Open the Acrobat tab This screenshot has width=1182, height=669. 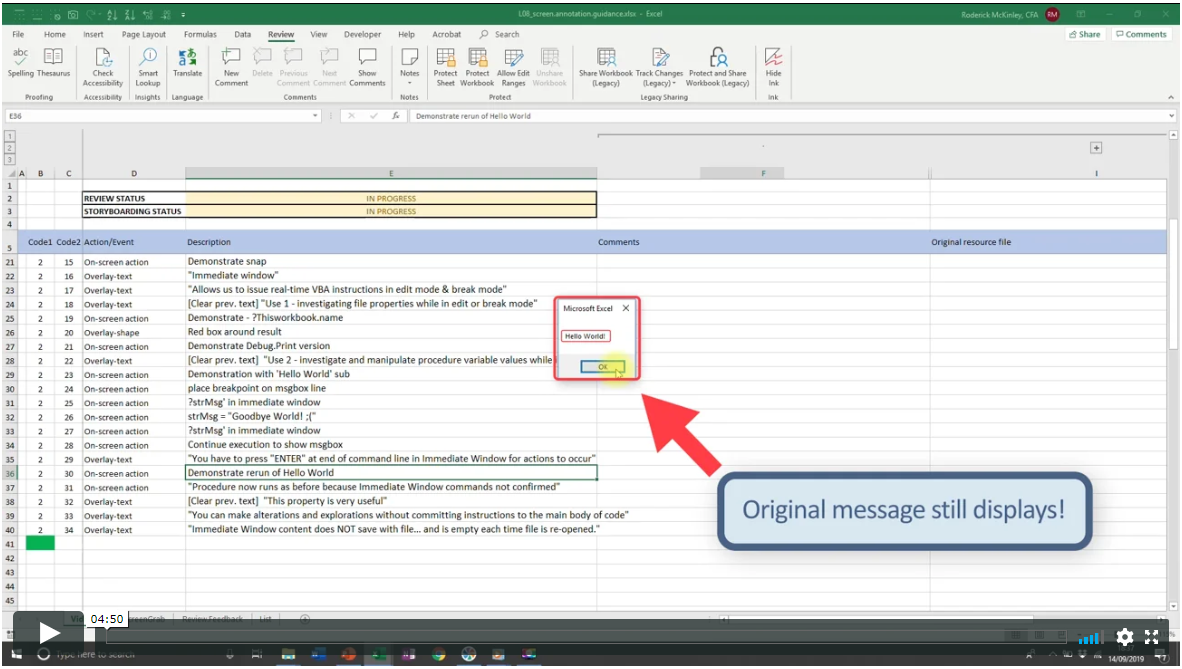446,35
